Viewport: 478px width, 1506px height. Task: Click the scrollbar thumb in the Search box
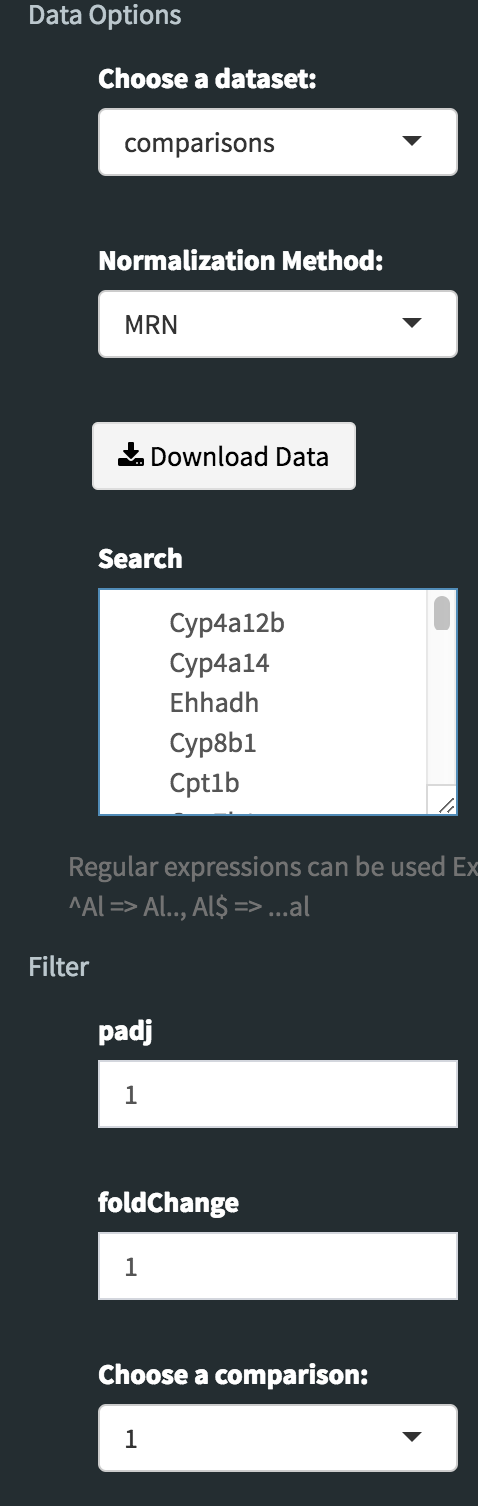[442, 613]
